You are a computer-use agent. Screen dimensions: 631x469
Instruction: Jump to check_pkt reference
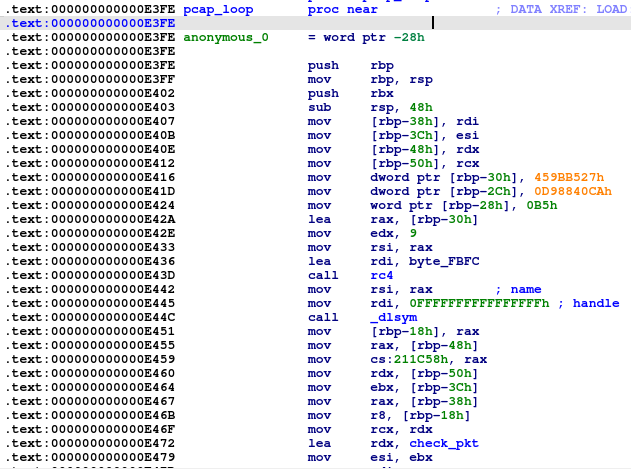(444, 443)
